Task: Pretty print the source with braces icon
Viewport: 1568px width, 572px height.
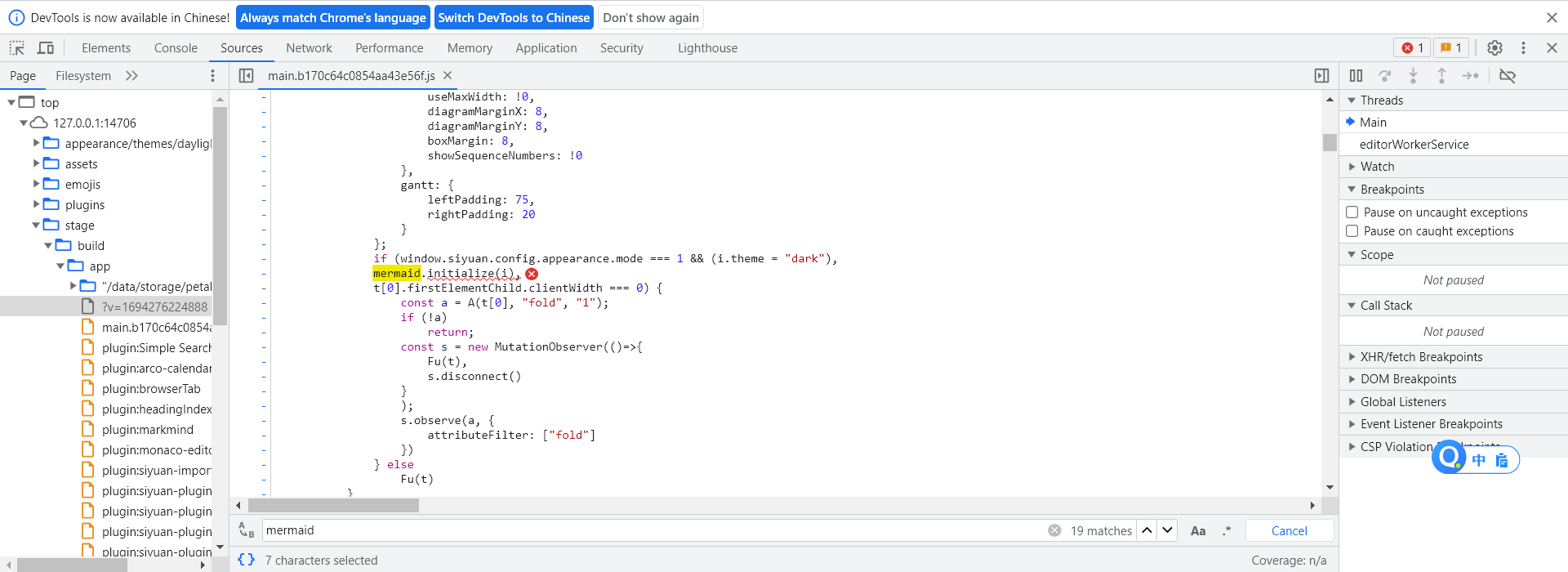Action: [246, 560]
